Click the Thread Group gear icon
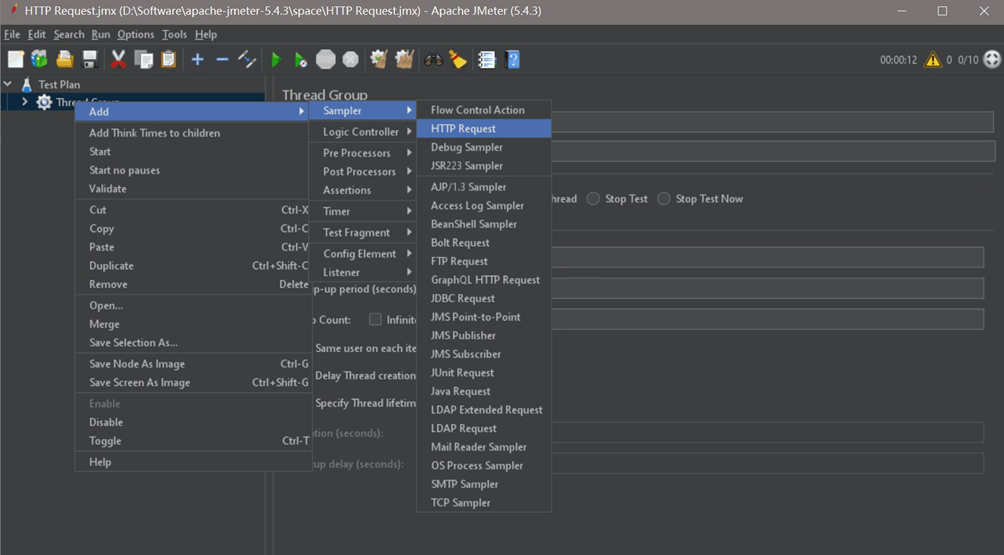 [44, 102]
